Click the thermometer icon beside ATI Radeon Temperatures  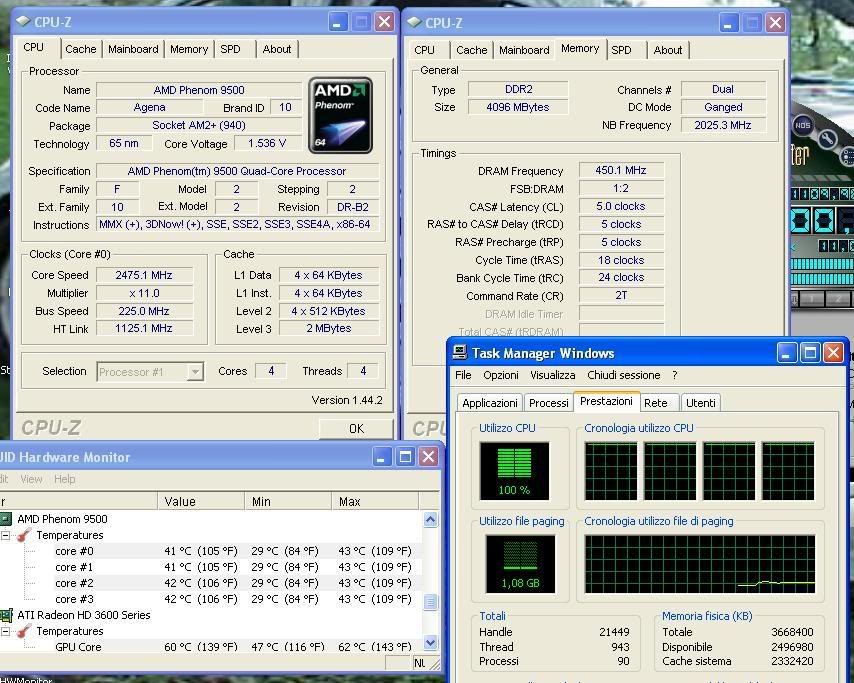click(x=24, y=631)
